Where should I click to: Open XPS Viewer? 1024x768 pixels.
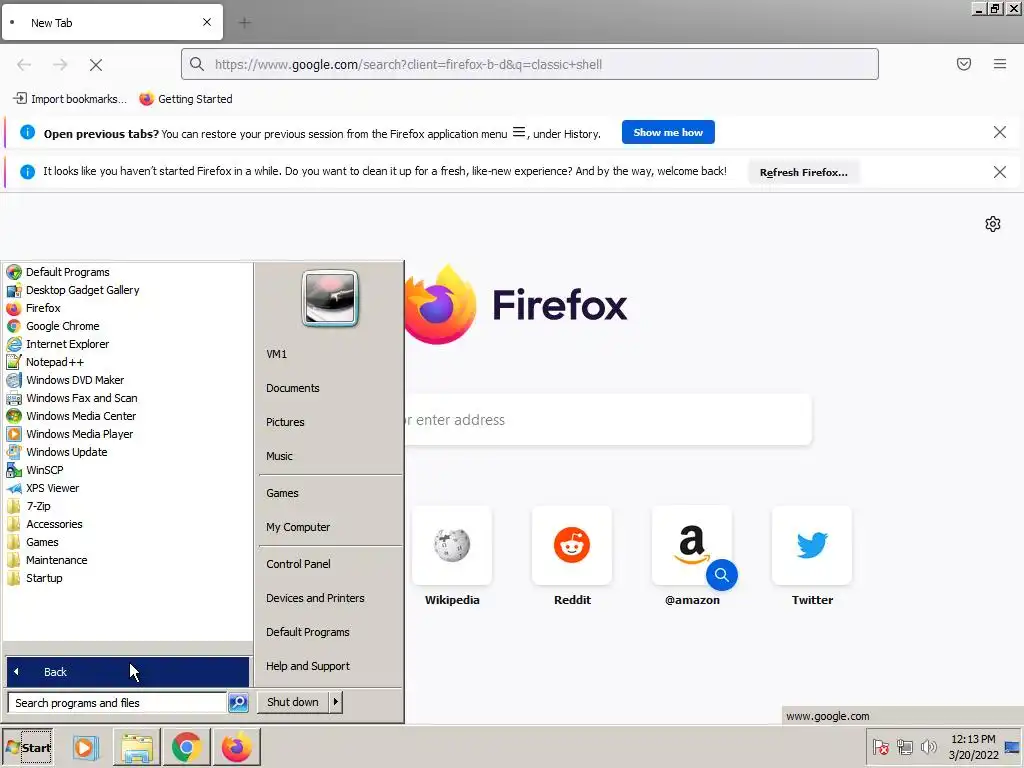pyautogui.click(x=43, y=488)
